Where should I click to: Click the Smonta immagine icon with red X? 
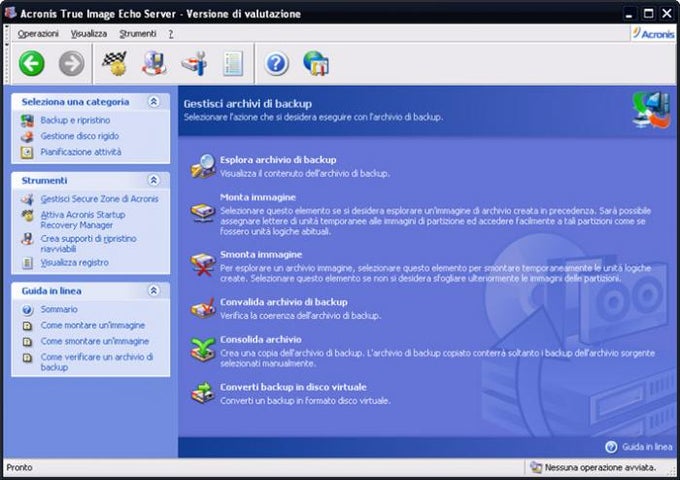click(x=203, y=265)
